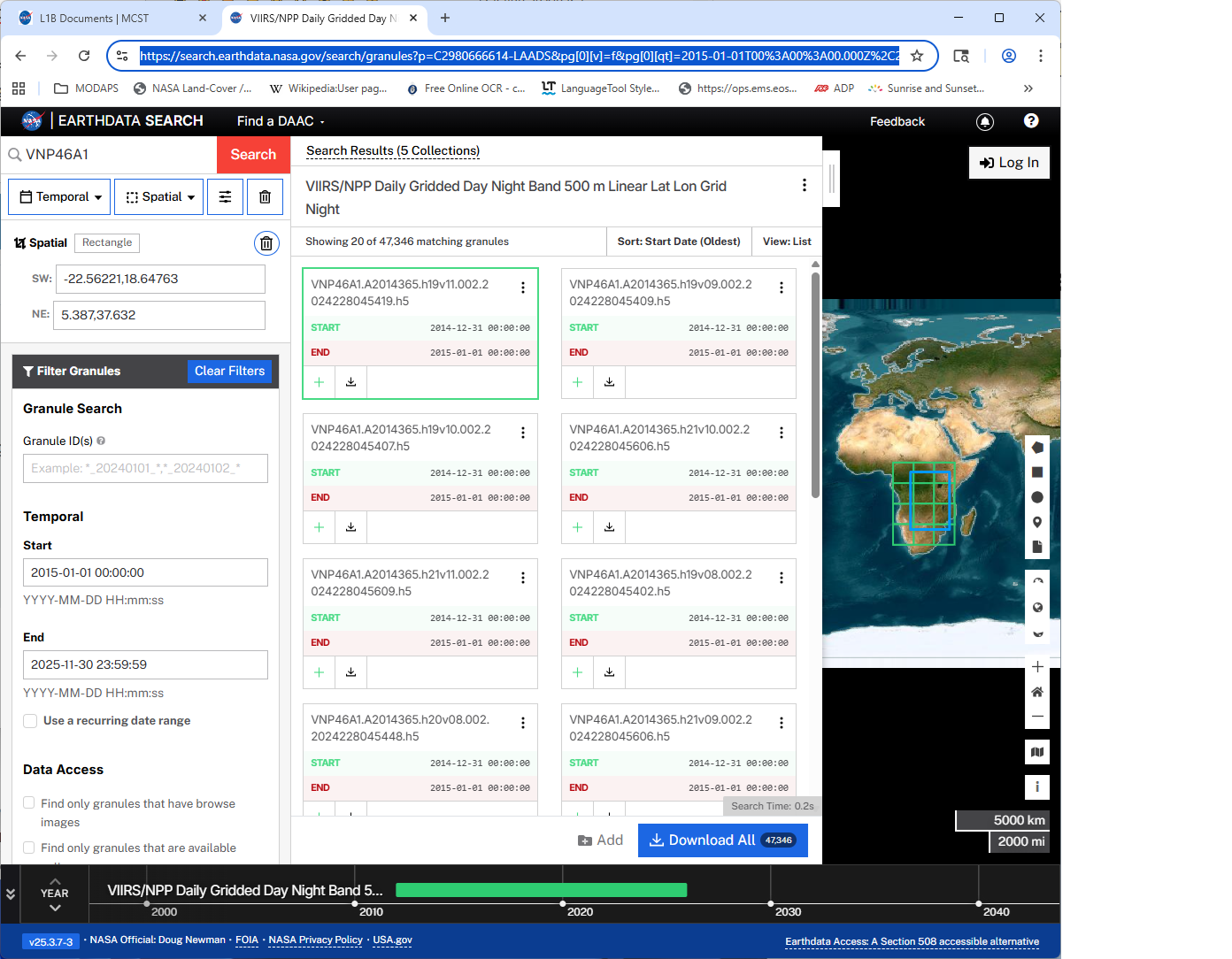Open the map projection globe icon
This screenshot has width=1232, height=959.
coord(1037,607)
